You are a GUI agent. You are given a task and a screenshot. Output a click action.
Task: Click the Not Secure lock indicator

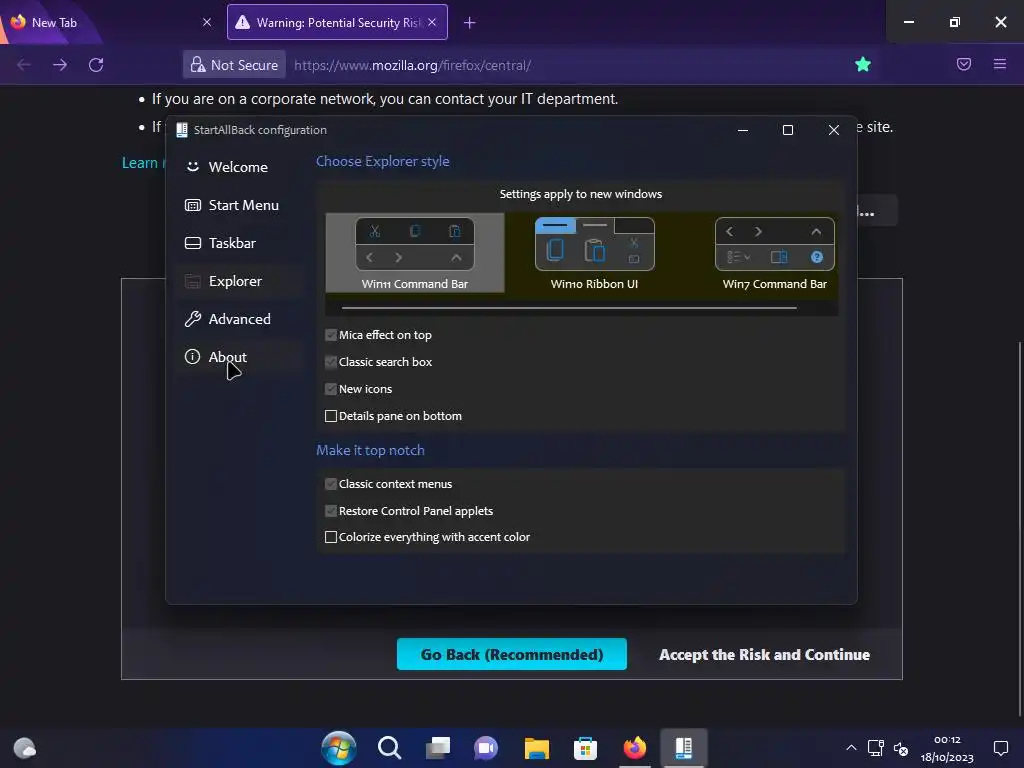coord(234,65)
